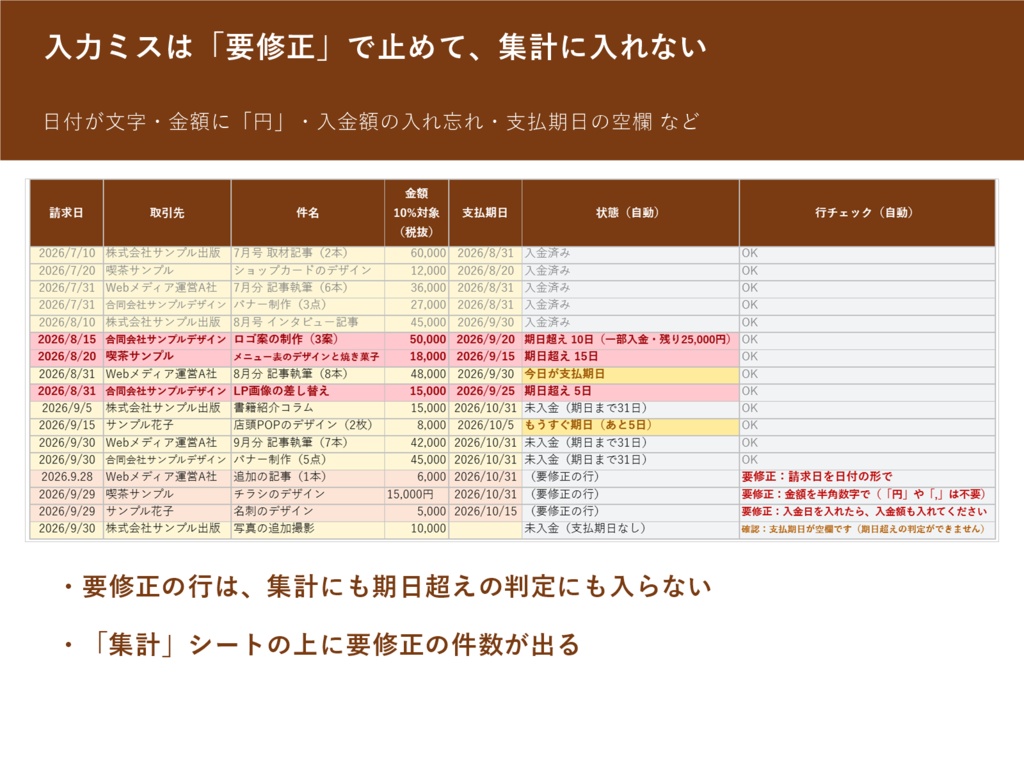Click the message 要修正：金額を半角数字で
This screenshot has width=1024, height=768.
(867, 494)
